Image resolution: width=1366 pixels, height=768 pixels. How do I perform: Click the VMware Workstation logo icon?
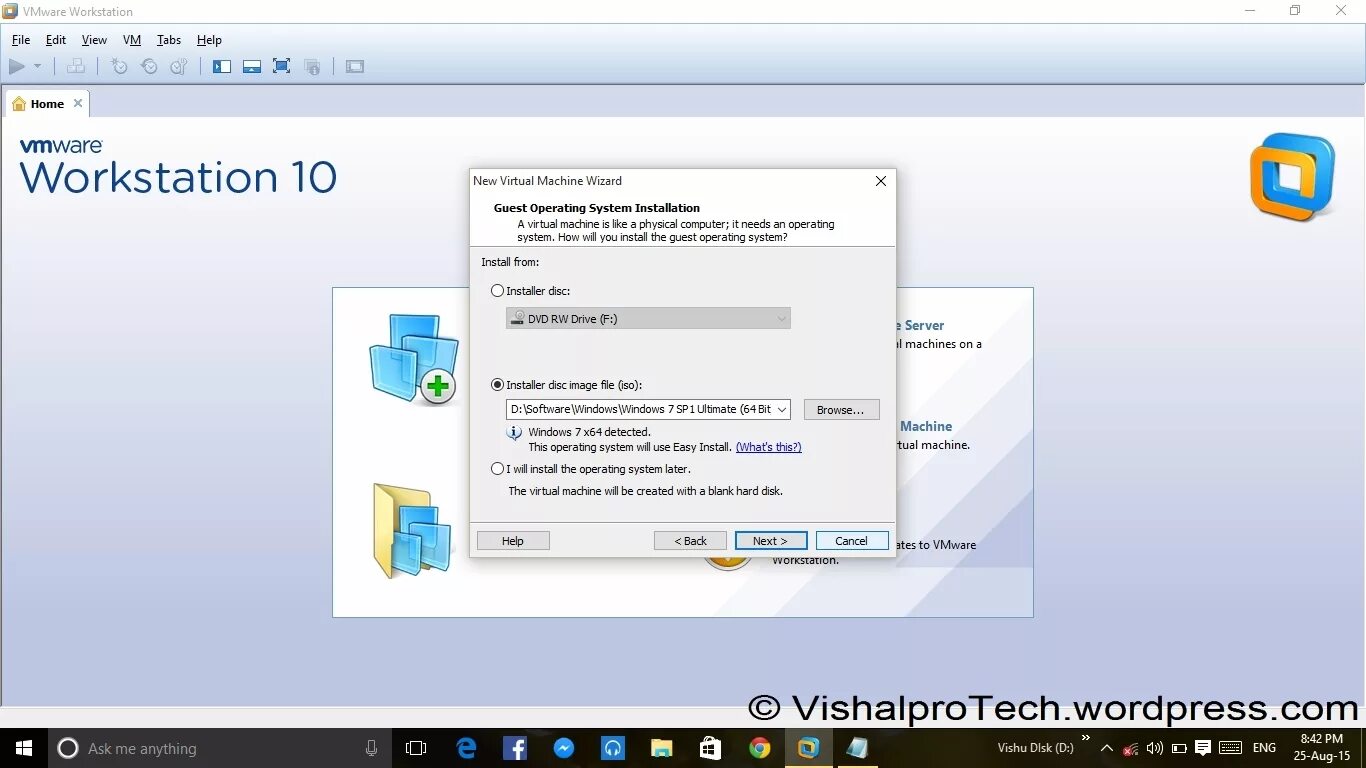tap(1292, 177)
